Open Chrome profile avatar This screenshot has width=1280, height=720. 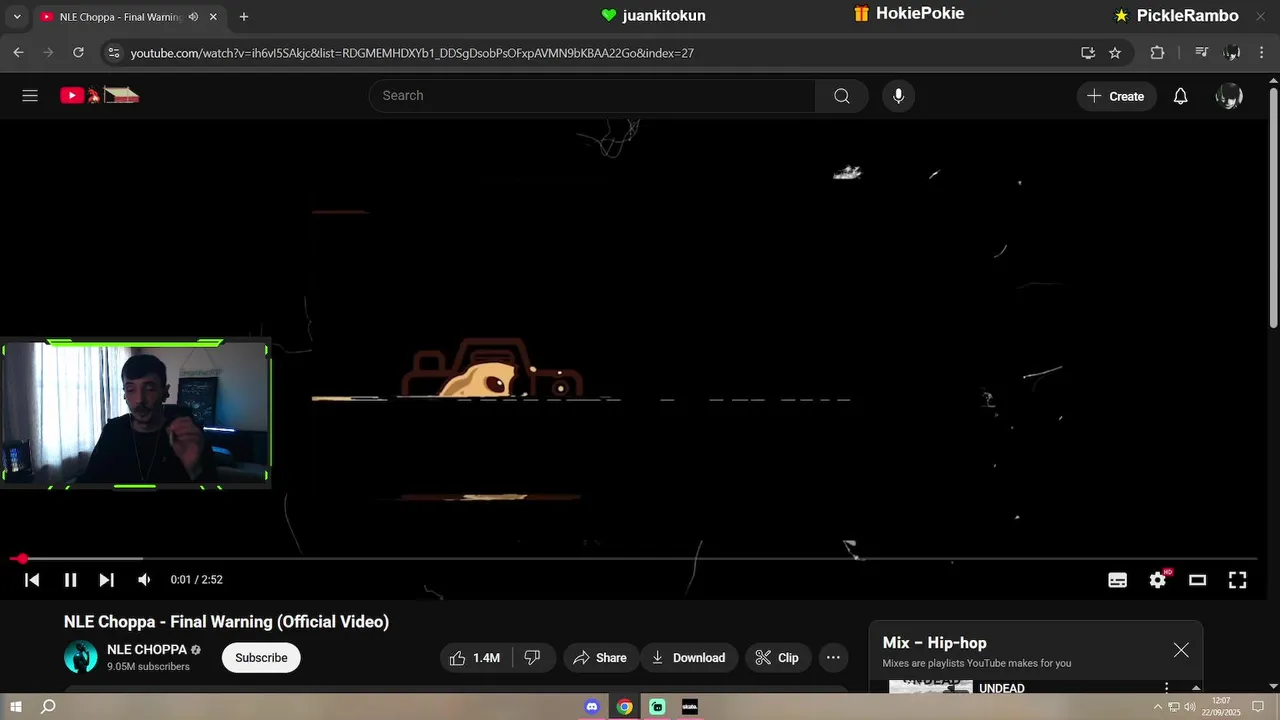tap(1232, 53)
